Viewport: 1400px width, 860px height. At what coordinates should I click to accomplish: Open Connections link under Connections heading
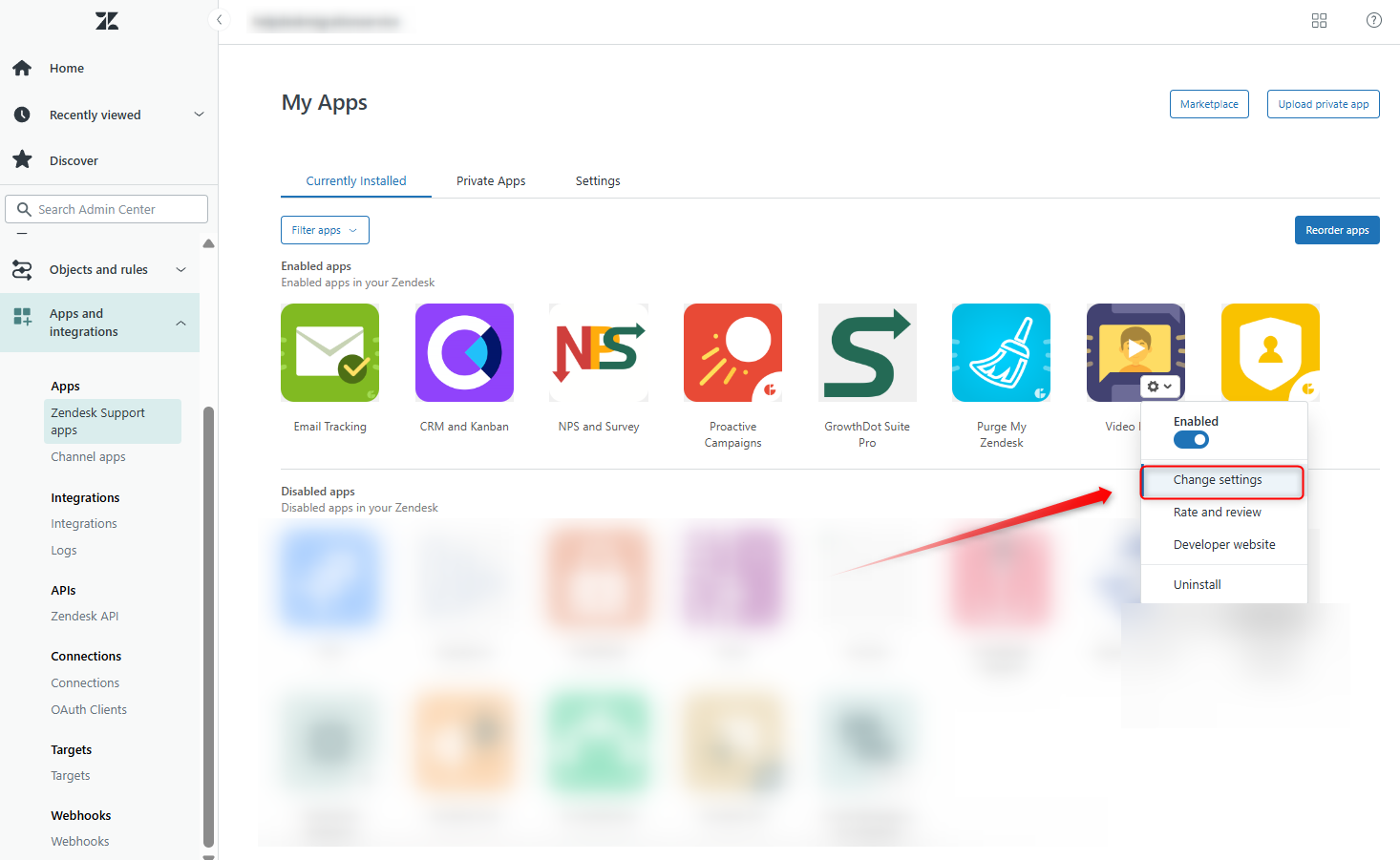tap(85, 683)
